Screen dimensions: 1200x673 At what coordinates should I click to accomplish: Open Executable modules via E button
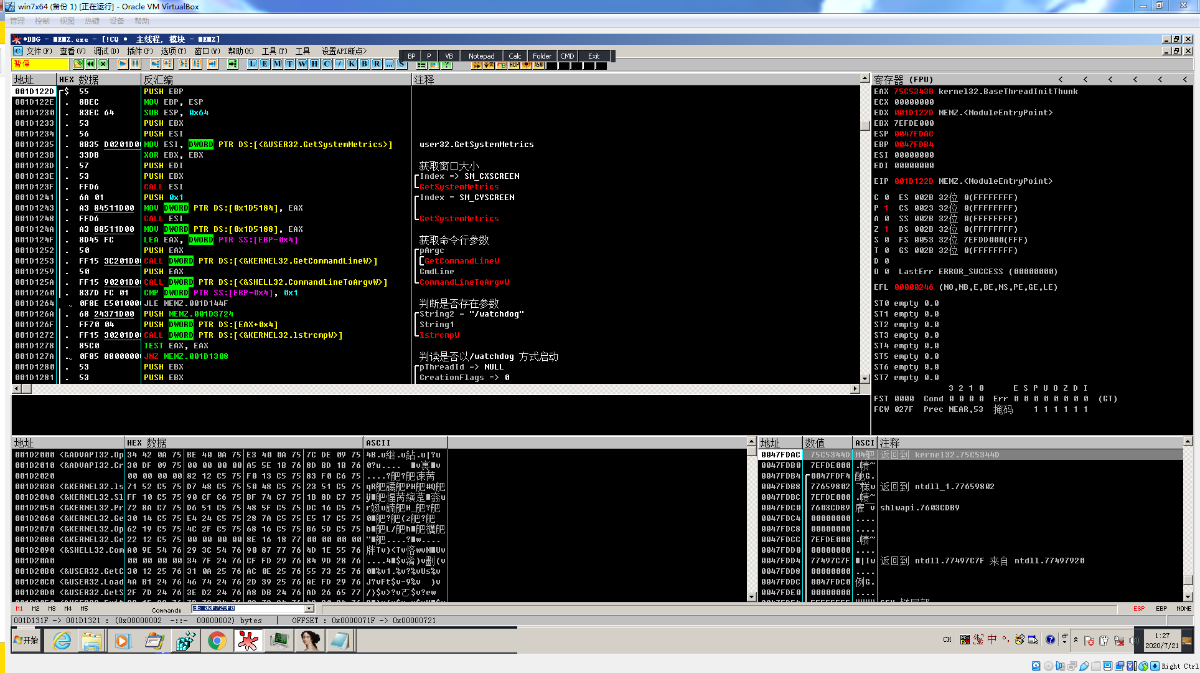pyautogui.click(x=265, y=64)
